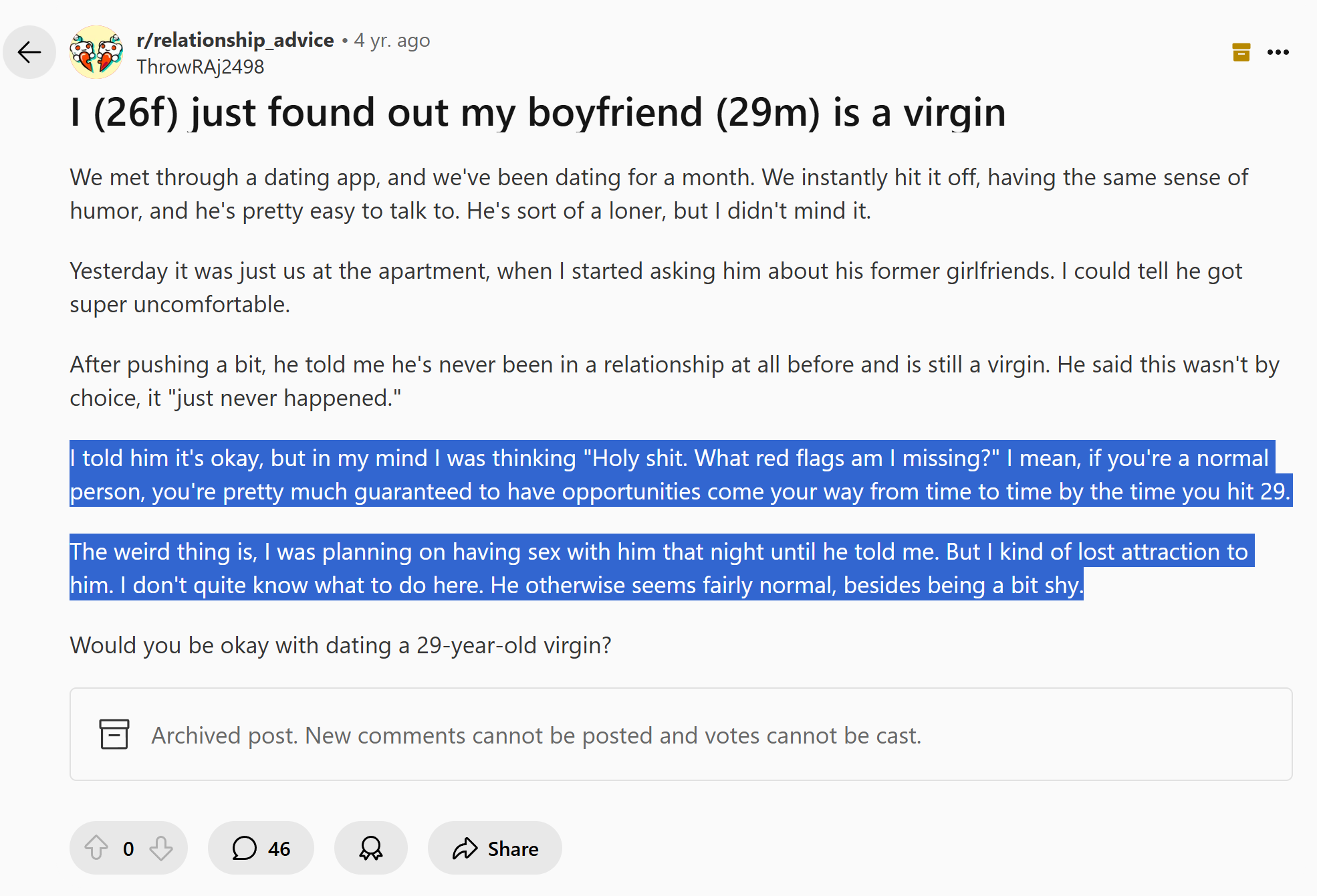Click the back arrow button
This screenshot has width=1317, height=896.
coord(29,52)
